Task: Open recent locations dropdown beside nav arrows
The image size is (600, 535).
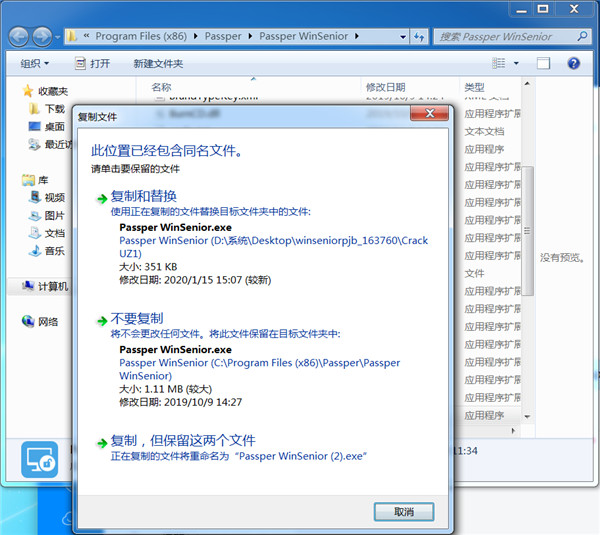Action: click(58, 37)
